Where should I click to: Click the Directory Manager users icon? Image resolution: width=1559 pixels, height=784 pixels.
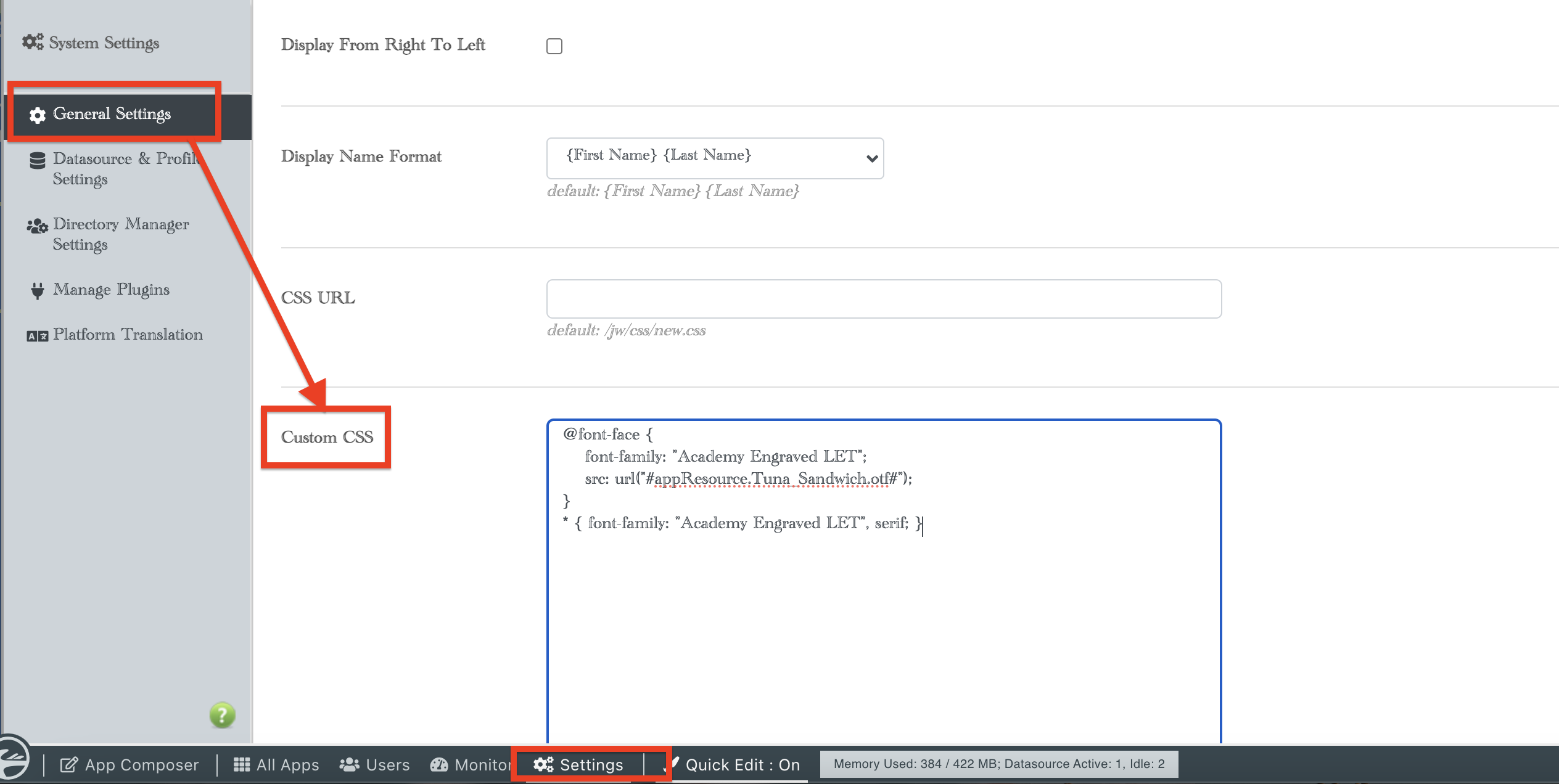click(x=37, y=226)
